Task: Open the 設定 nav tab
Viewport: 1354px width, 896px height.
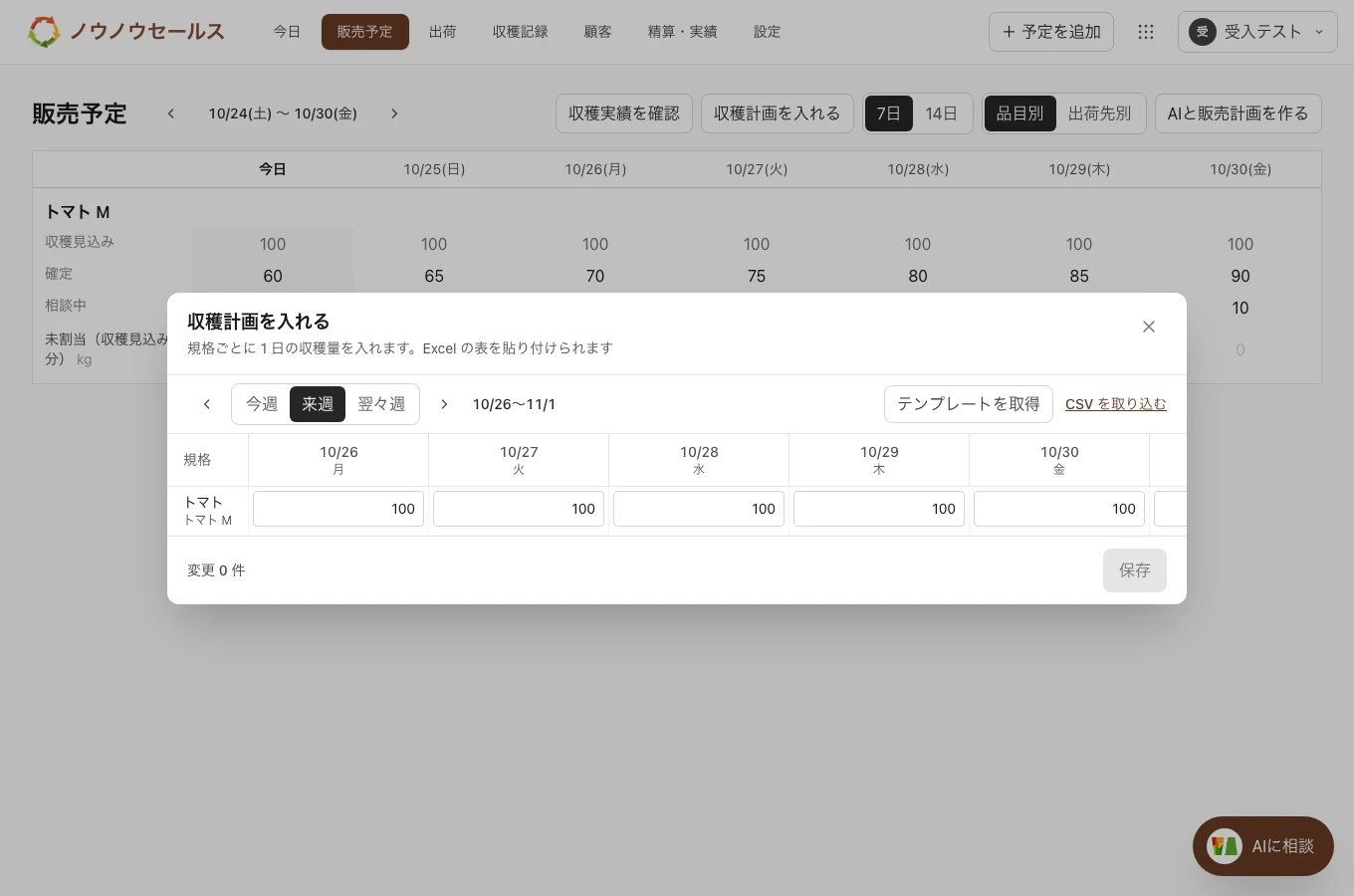Action: tap(768, 32)
